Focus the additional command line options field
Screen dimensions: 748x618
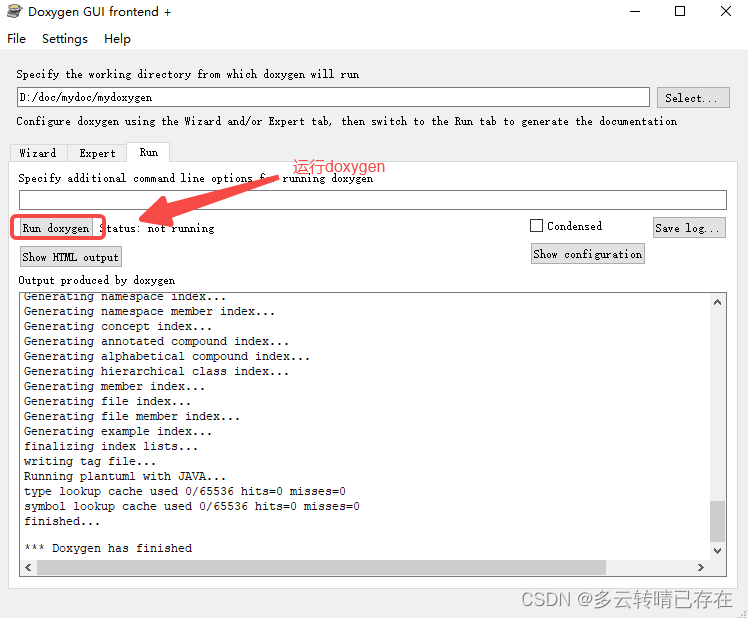click(373, 200)
